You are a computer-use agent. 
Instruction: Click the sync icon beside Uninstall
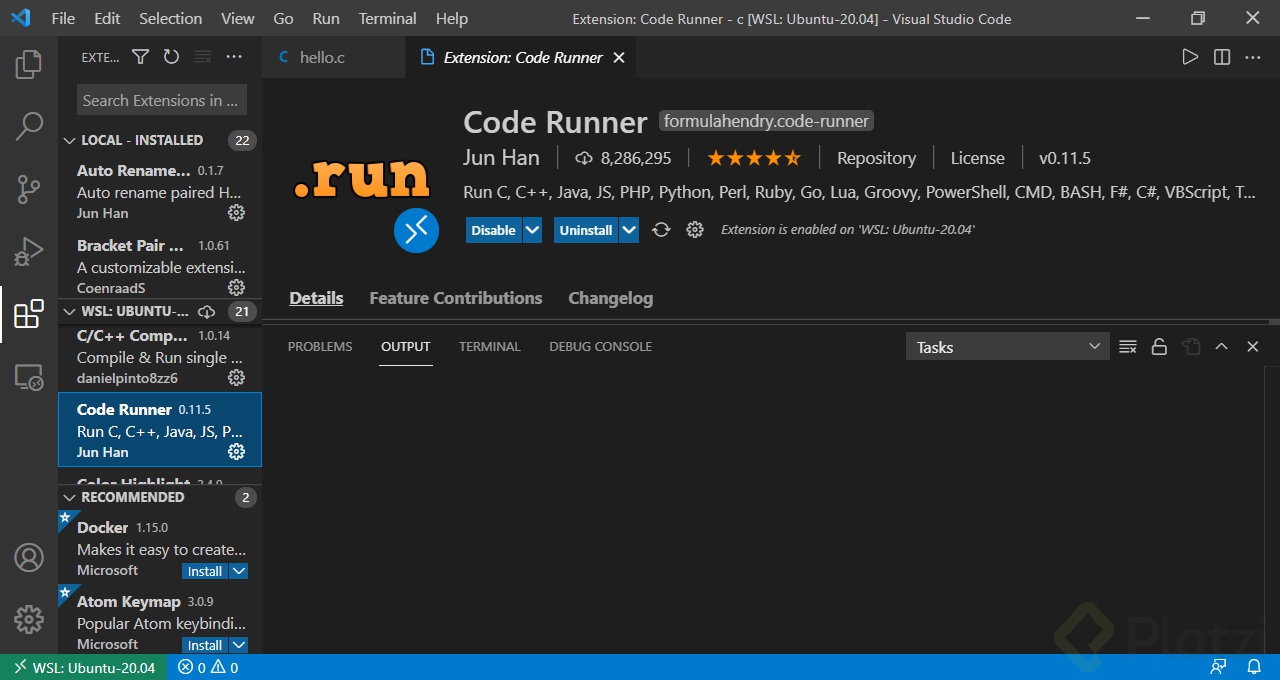click(x=661, y=230)
